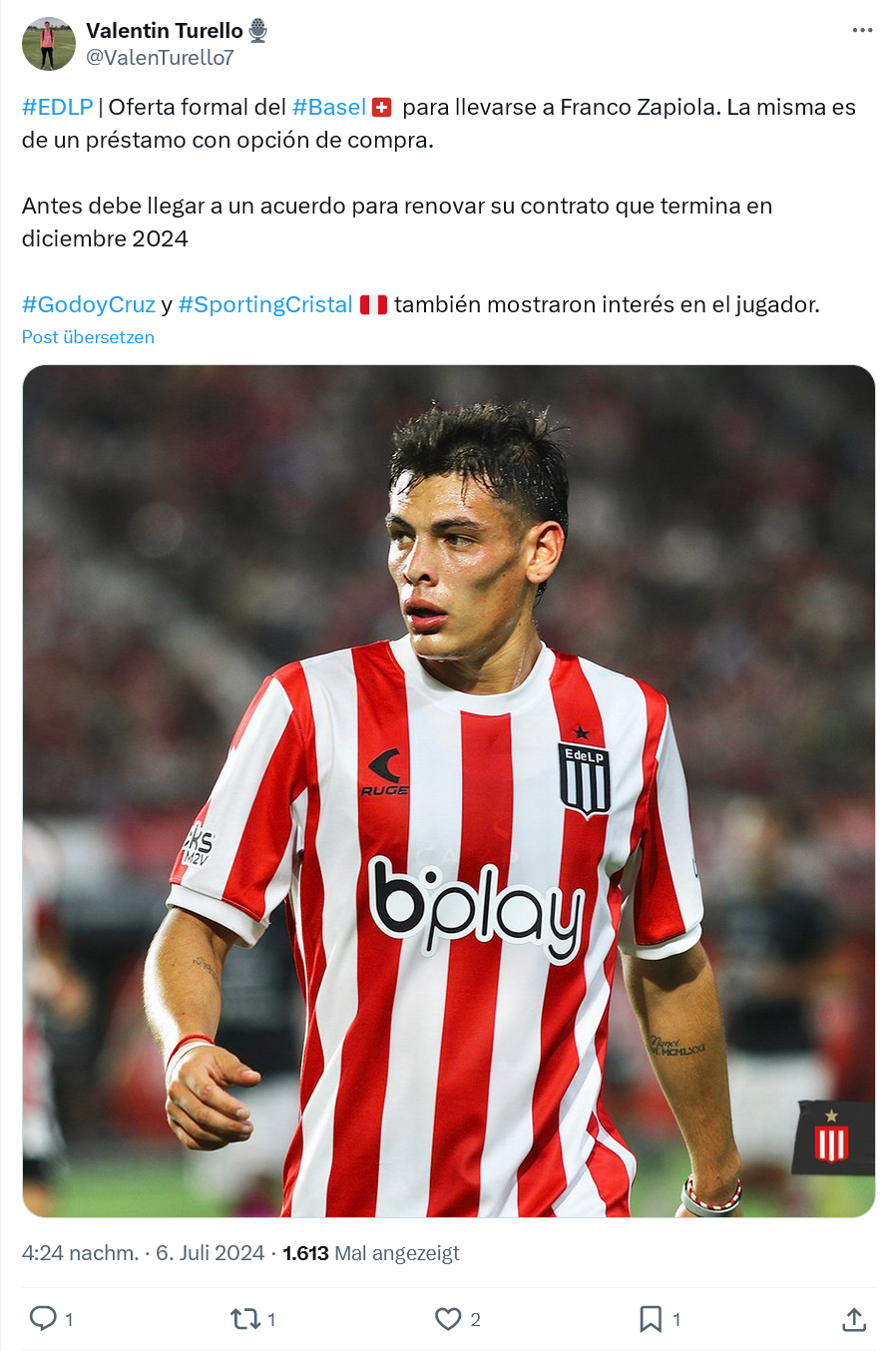Follow the #GodoyCruz hashtag link
This screenshot has height=1351, width=896.
click(89, 305)
